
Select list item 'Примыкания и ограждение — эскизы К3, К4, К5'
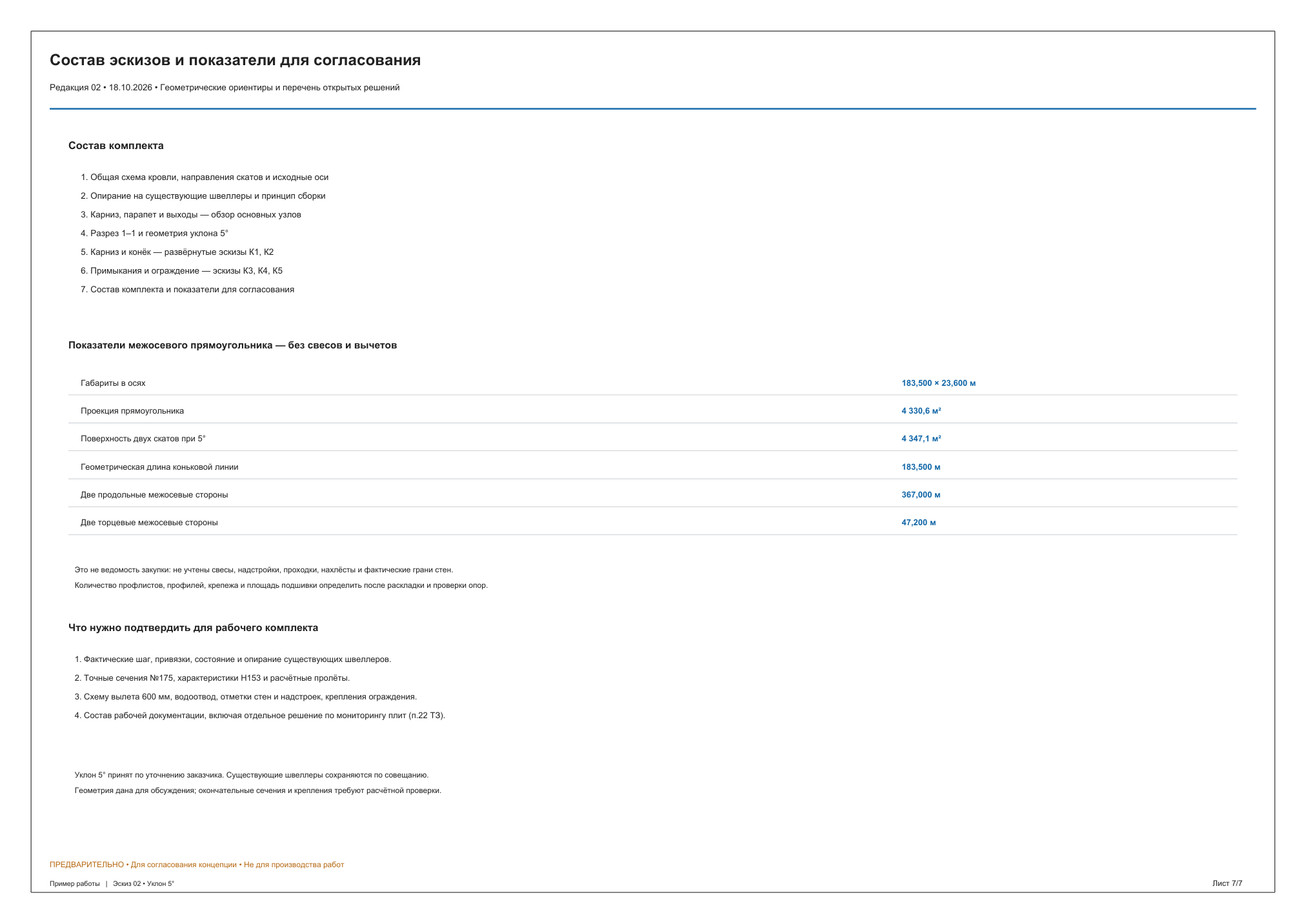(181, 271)
